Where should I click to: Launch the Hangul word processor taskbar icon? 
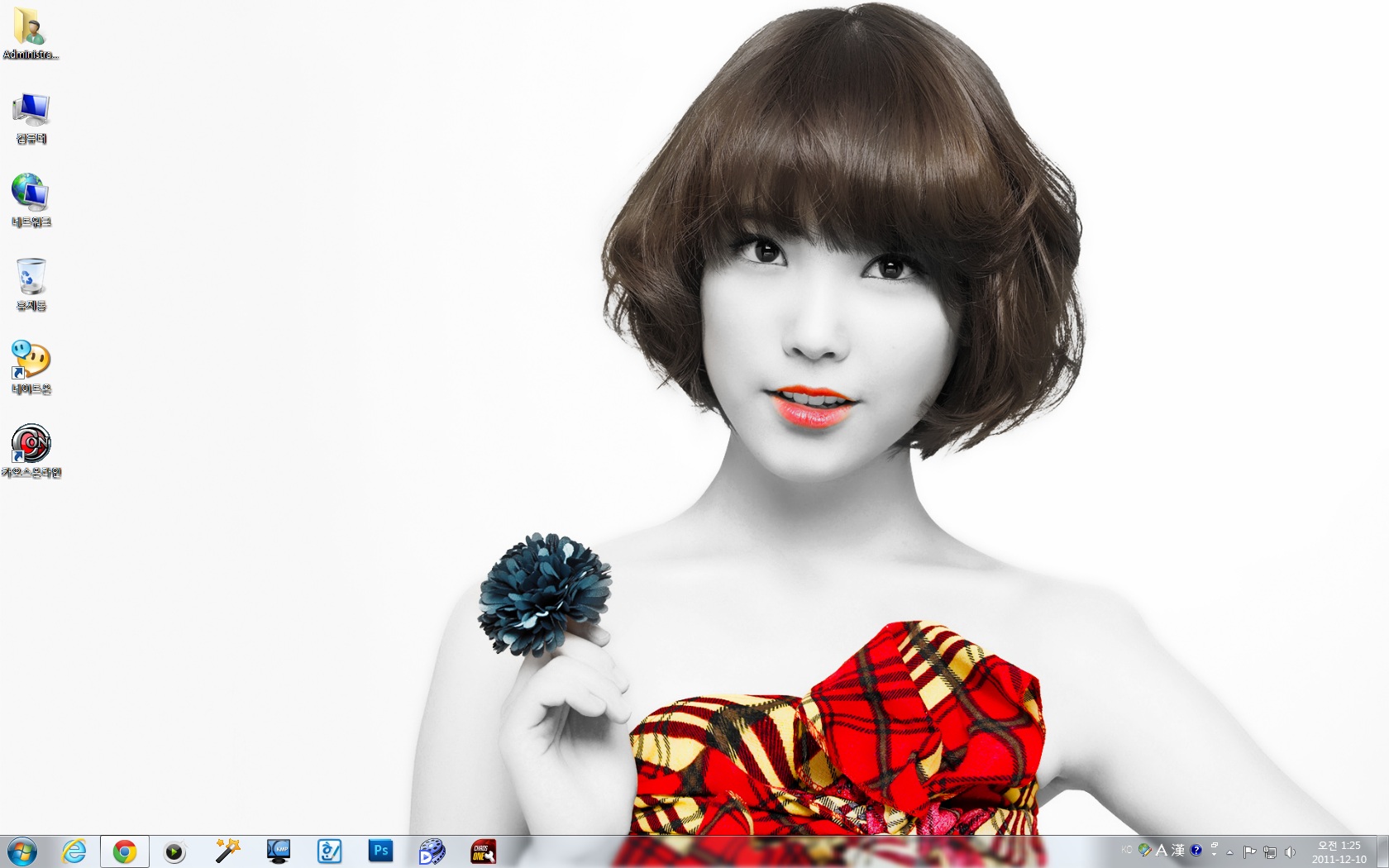(x=330, y=851)
